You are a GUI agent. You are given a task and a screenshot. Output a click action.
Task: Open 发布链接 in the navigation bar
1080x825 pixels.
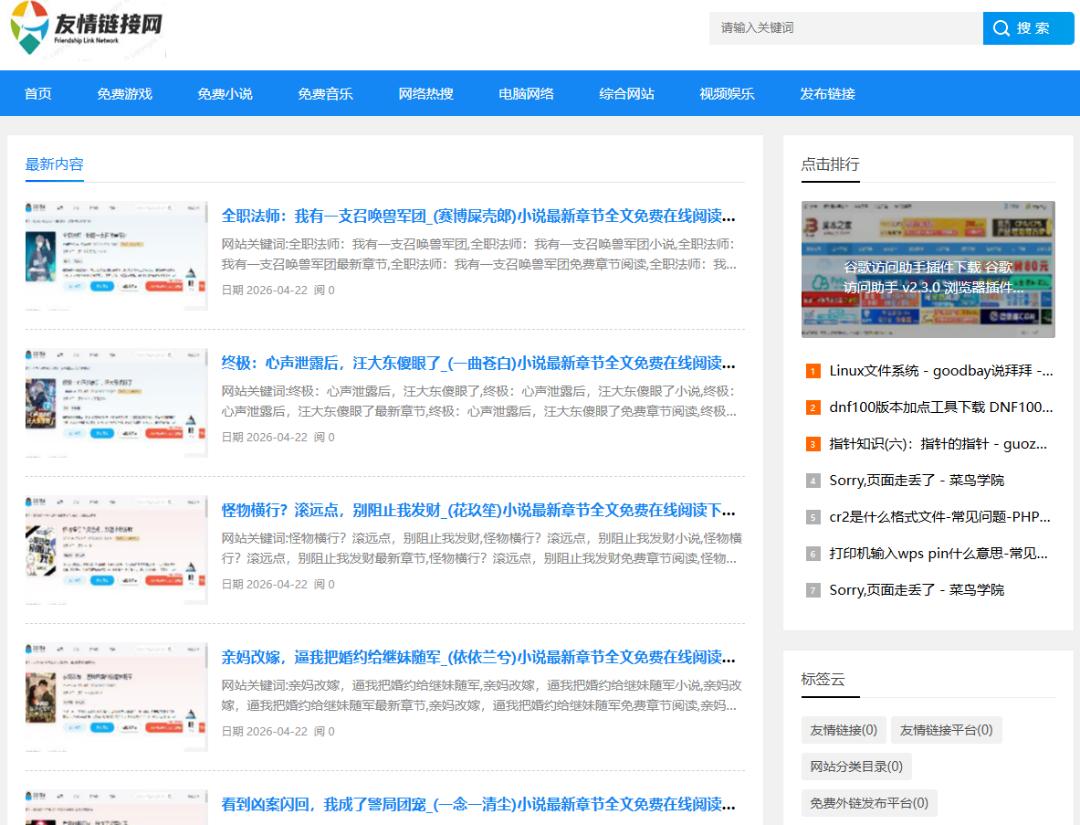click(x=827, y=94)
